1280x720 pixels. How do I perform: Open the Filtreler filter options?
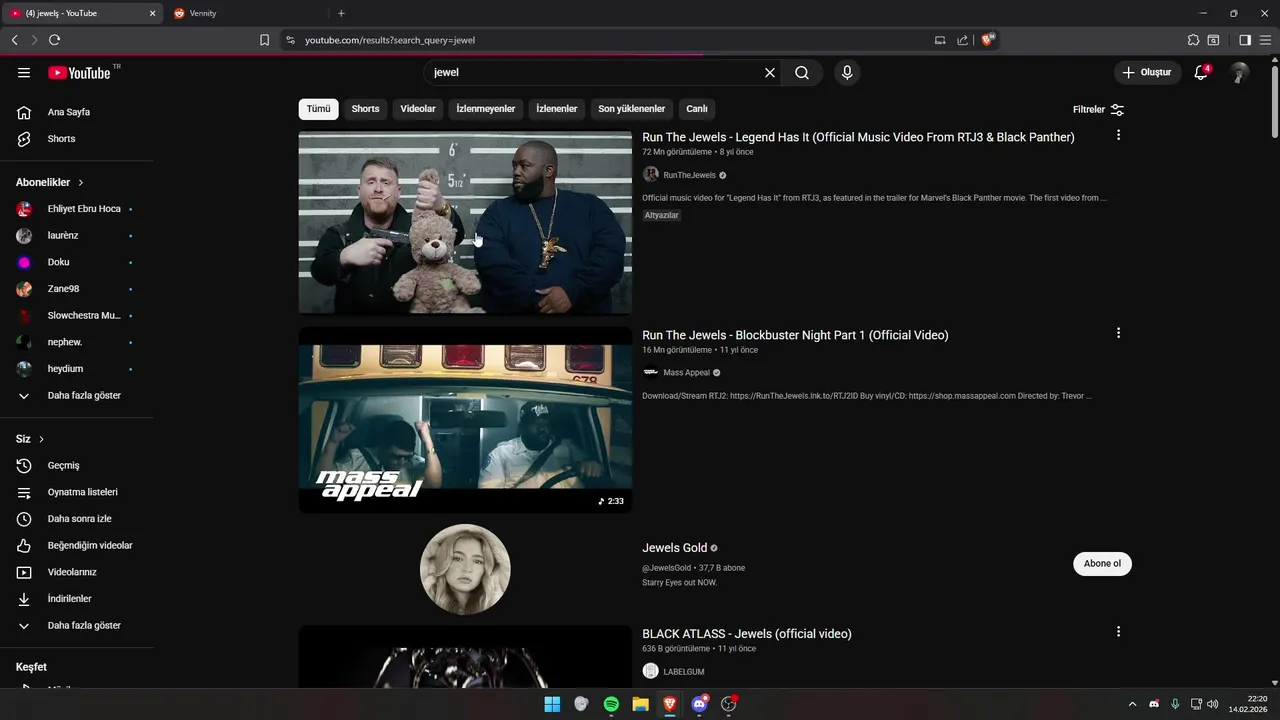(x=1098, y=109)
